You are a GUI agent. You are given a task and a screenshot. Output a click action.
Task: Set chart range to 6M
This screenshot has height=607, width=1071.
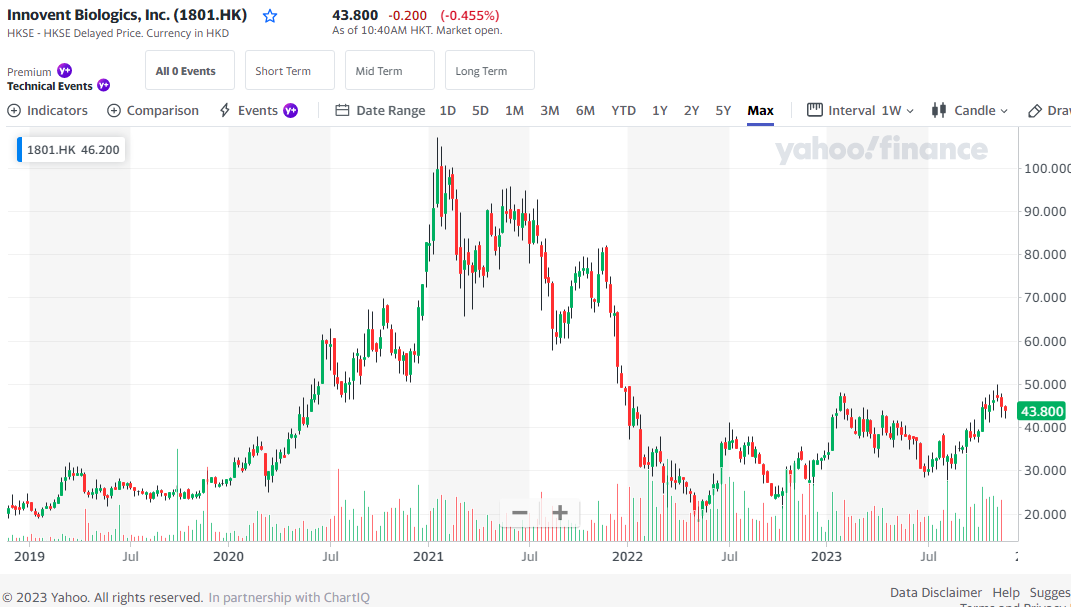(x=585, y=111)
